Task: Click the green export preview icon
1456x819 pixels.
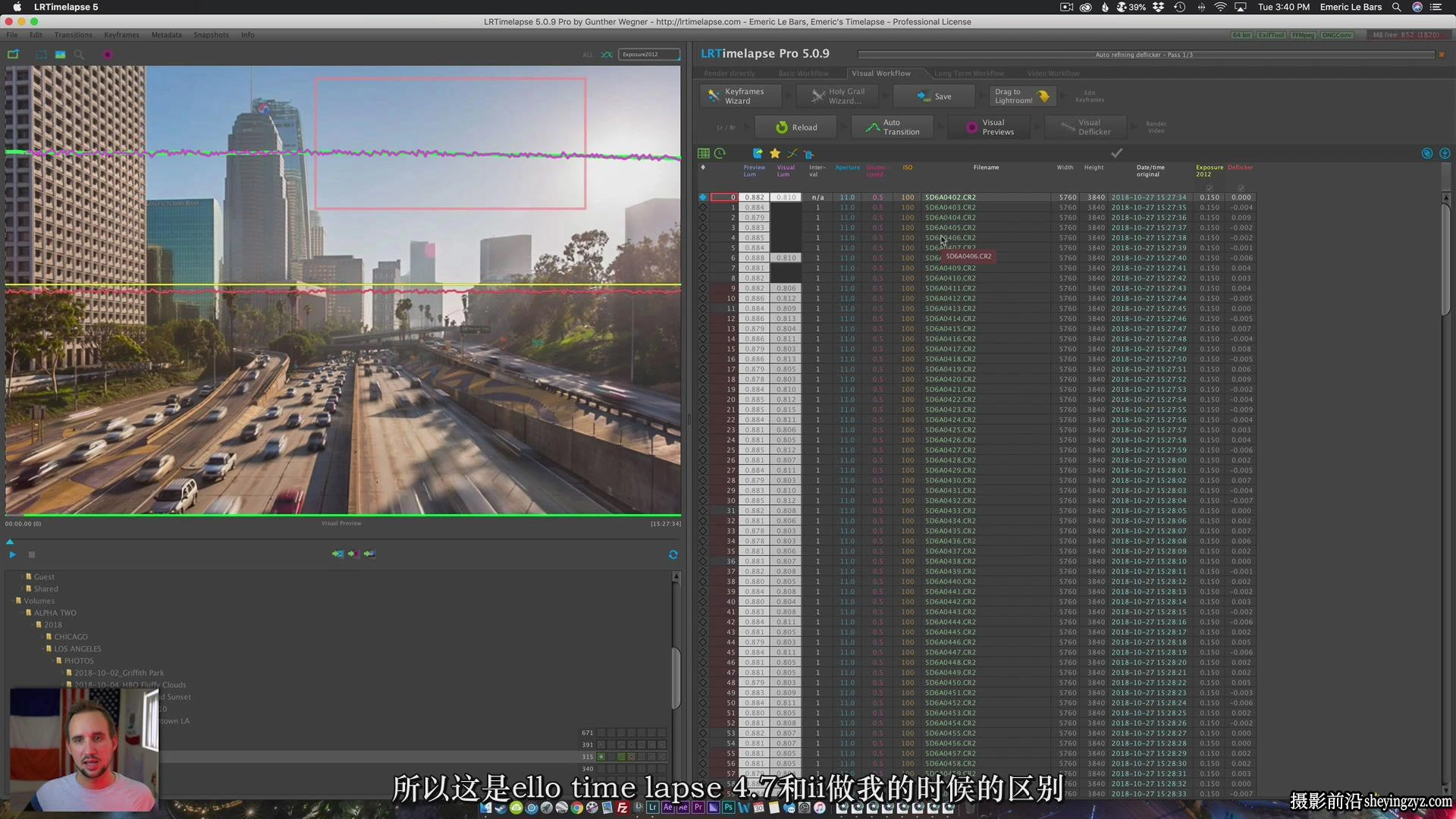Action: (x=13, y=55)
